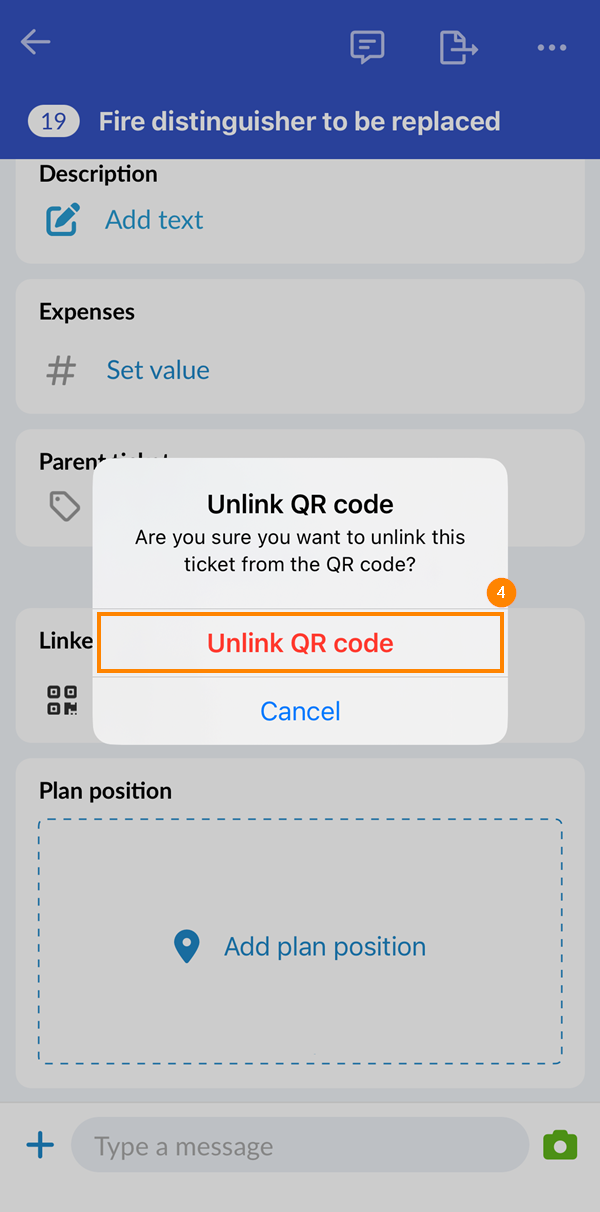The height and width of the screenshot is (1212, 600).
Task: Open the comments chat icon
Action: pos(367,47)
